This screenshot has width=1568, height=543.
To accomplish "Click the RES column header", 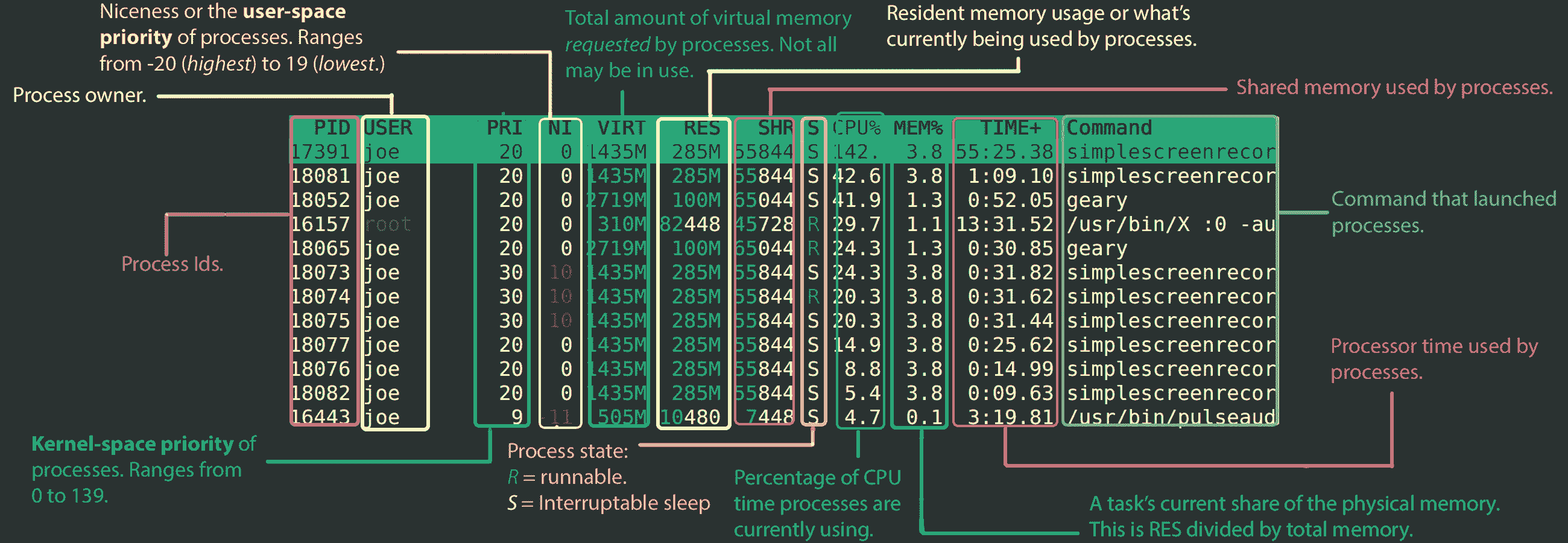I will pos(706,128).
